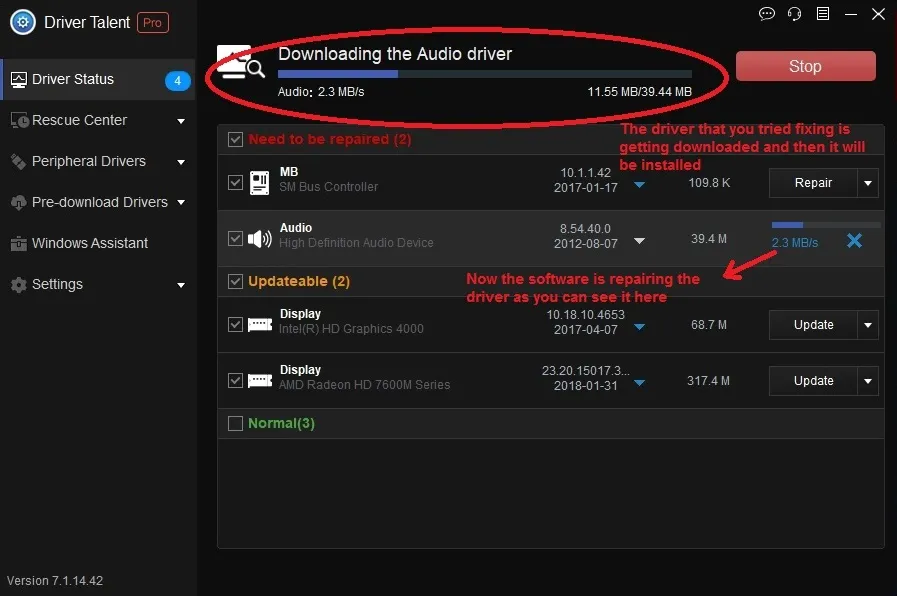897x596 pixels.
Task: Open Windows Assistant menu item
Action: click(x=97, y=244)
